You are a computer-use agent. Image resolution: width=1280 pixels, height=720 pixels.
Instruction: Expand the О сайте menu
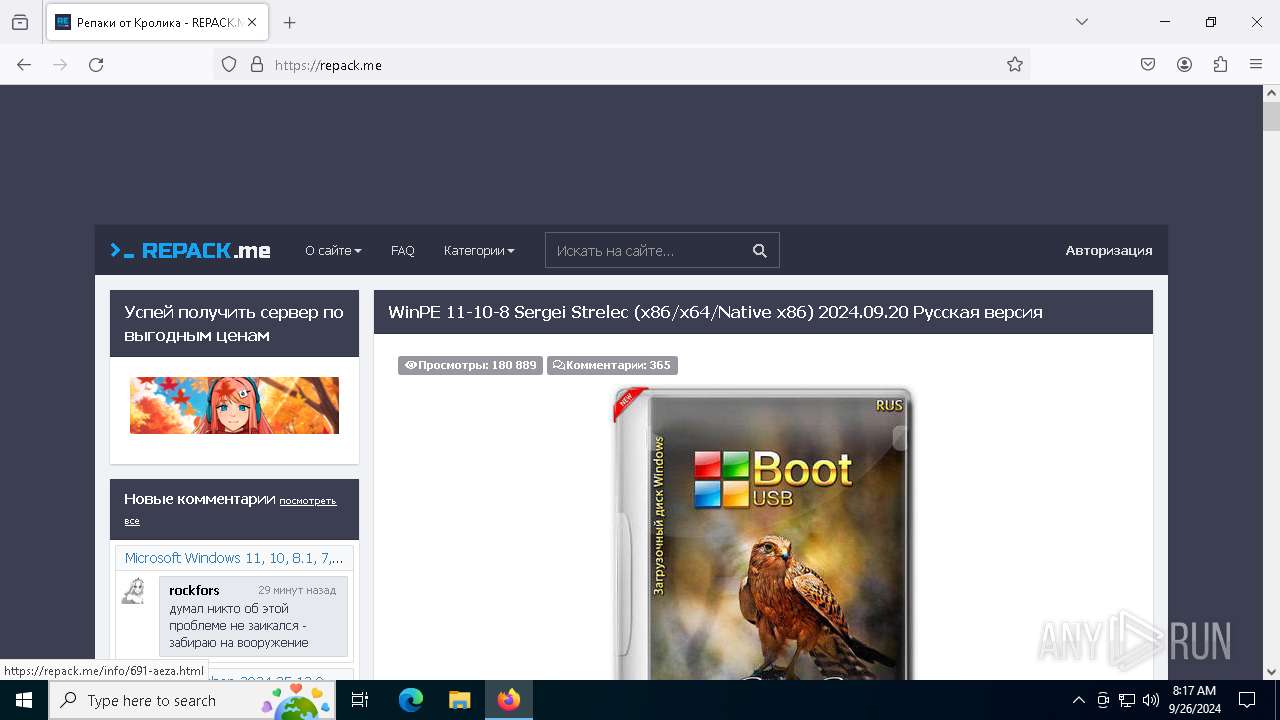tap(333, 250)
